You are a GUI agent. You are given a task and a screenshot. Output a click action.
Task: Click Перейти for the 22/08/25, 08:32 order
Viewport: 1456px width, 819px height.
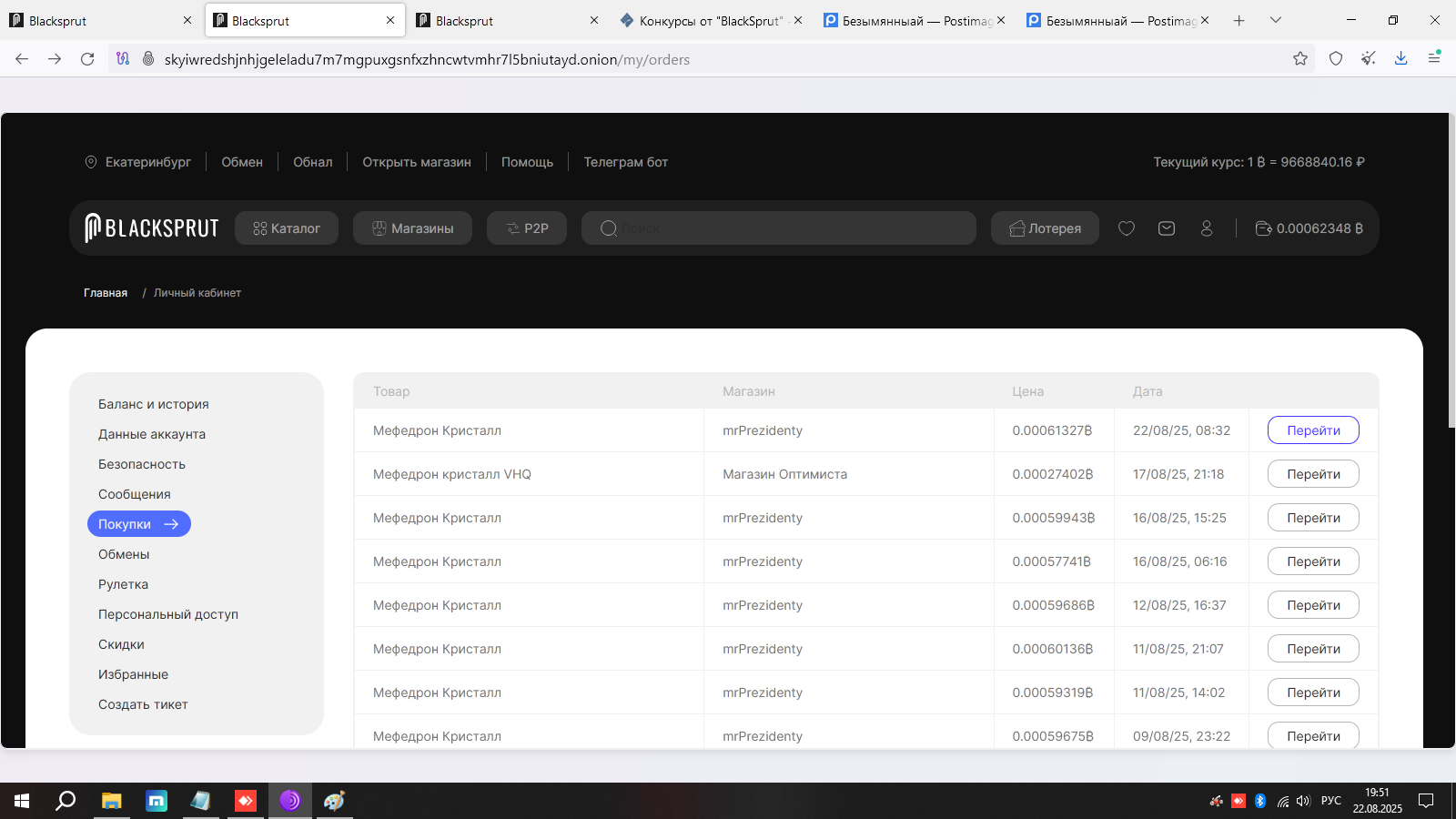(1313, 430)
